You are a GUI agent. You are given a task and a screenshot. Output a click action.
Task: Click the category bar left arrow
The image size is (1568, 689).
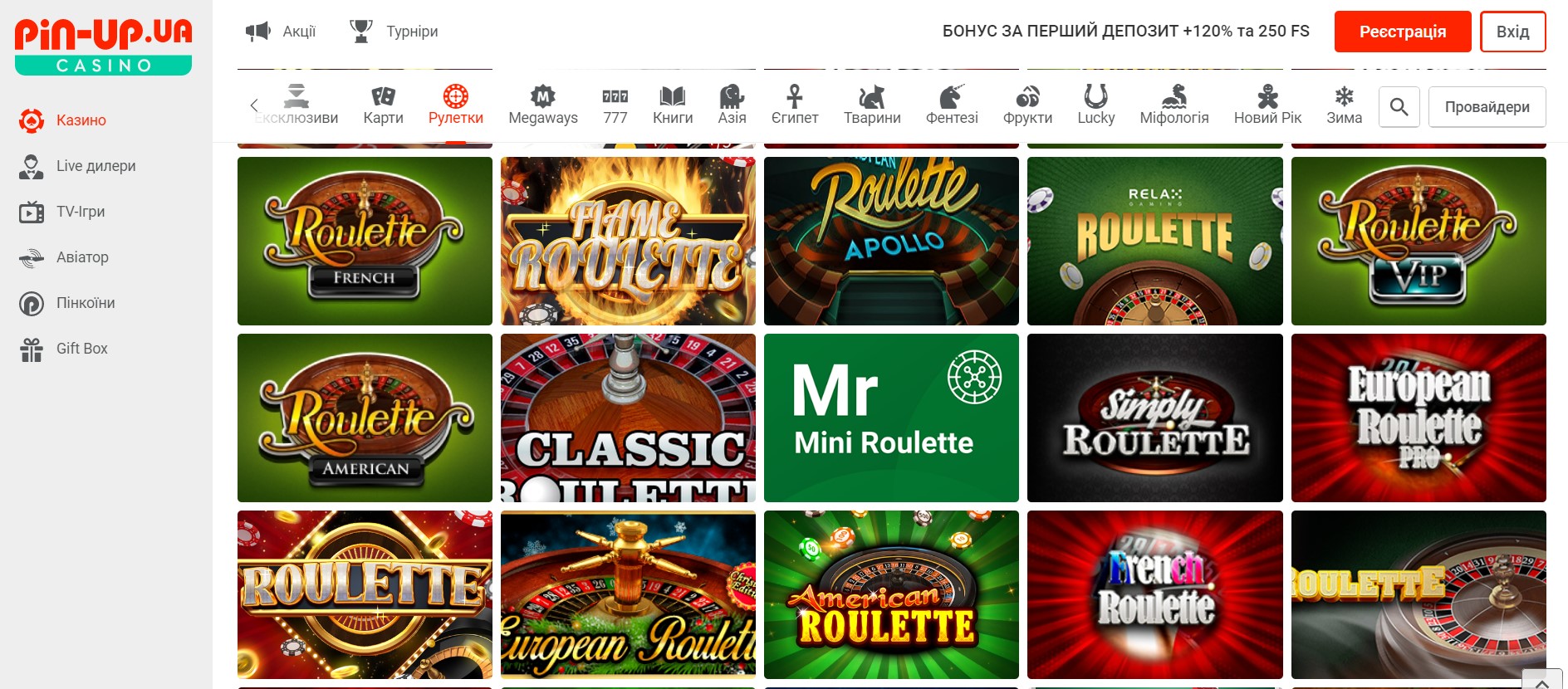pos(254,105)
